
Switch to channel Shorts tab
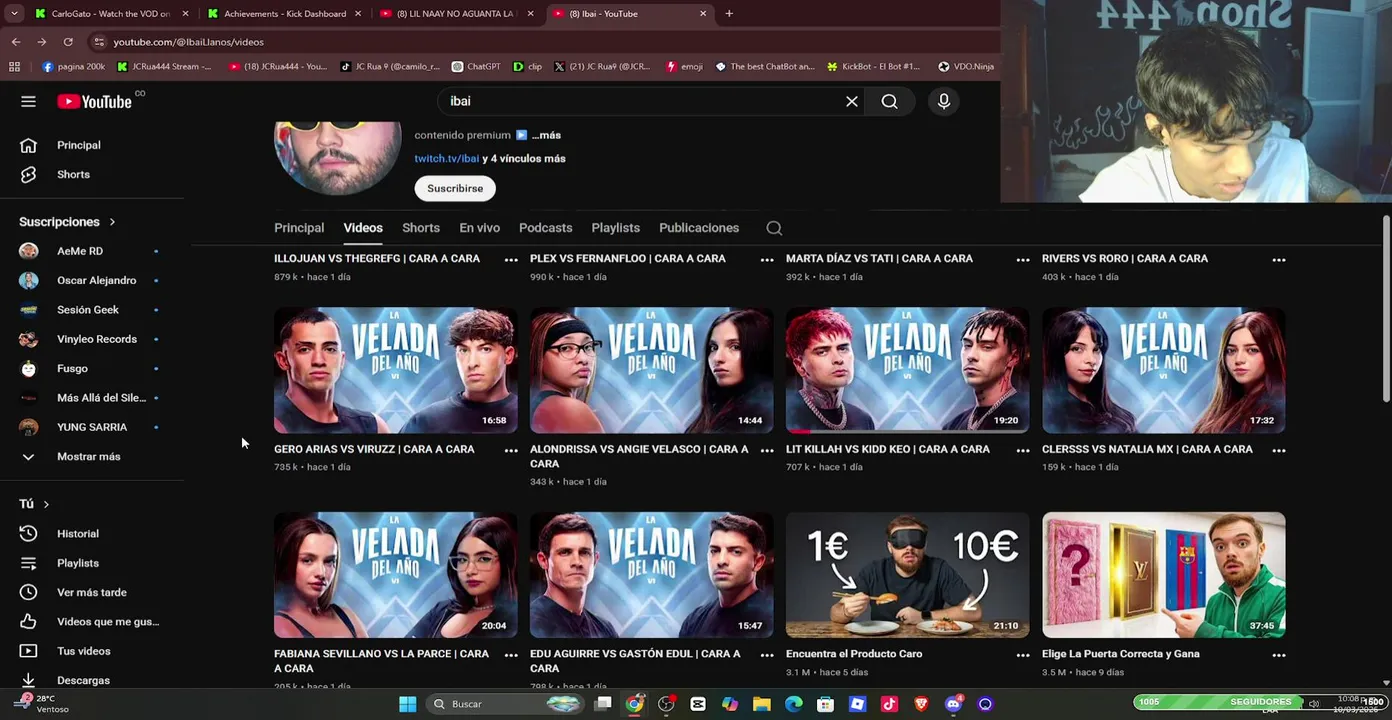coord(421,228)
